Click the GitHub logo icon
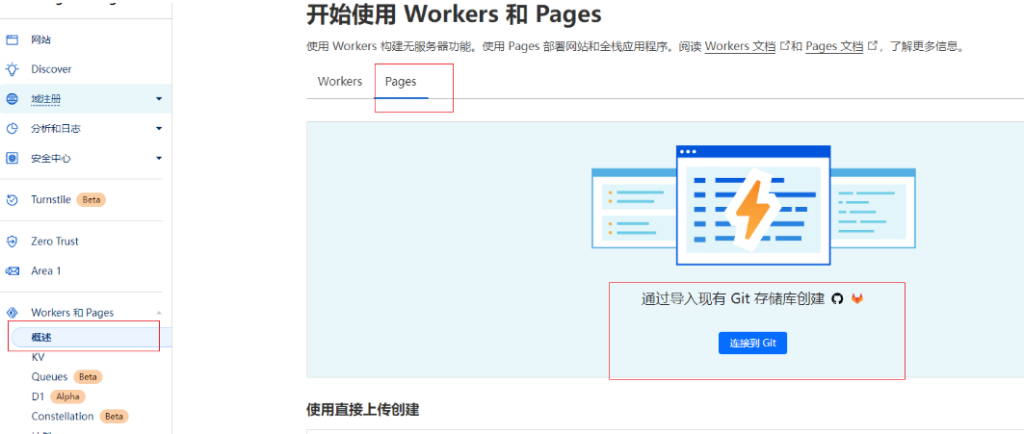The height and width of the screenshot is (434, 1024). click(837, 298)
